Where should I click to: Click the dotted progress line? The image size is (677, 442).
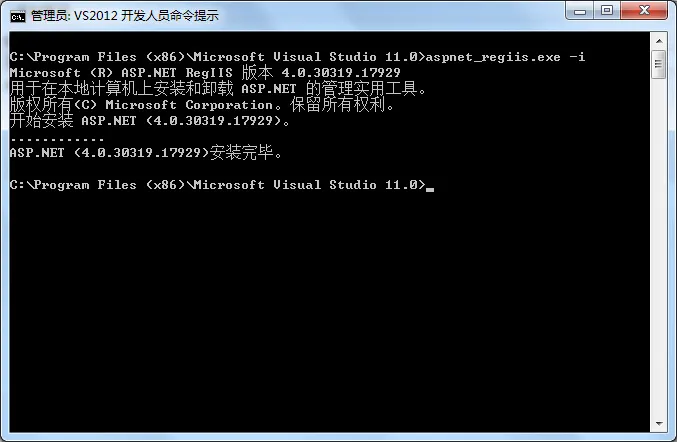(57, 139)
